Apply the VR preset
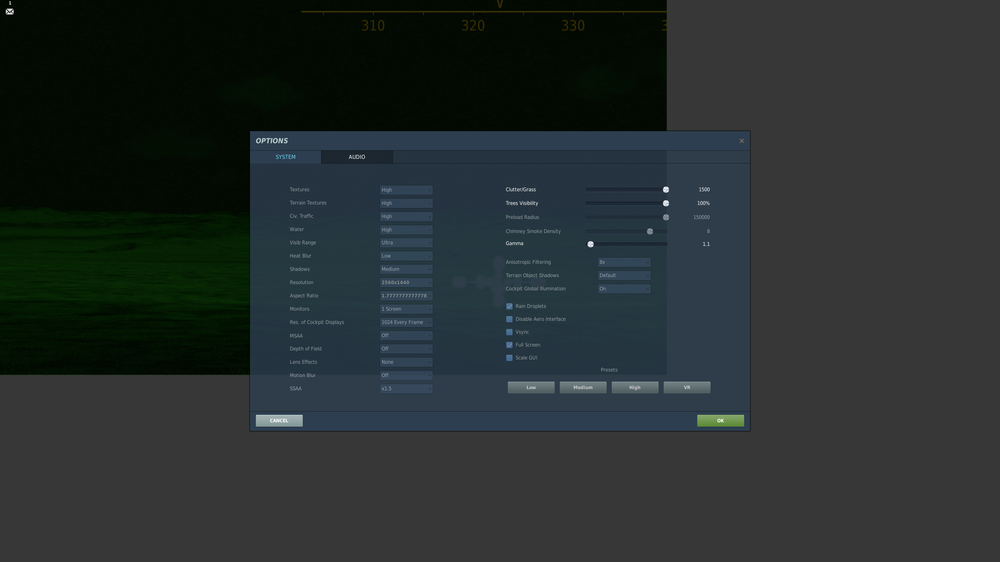The image size is (1000, 562). pos(687,387)
